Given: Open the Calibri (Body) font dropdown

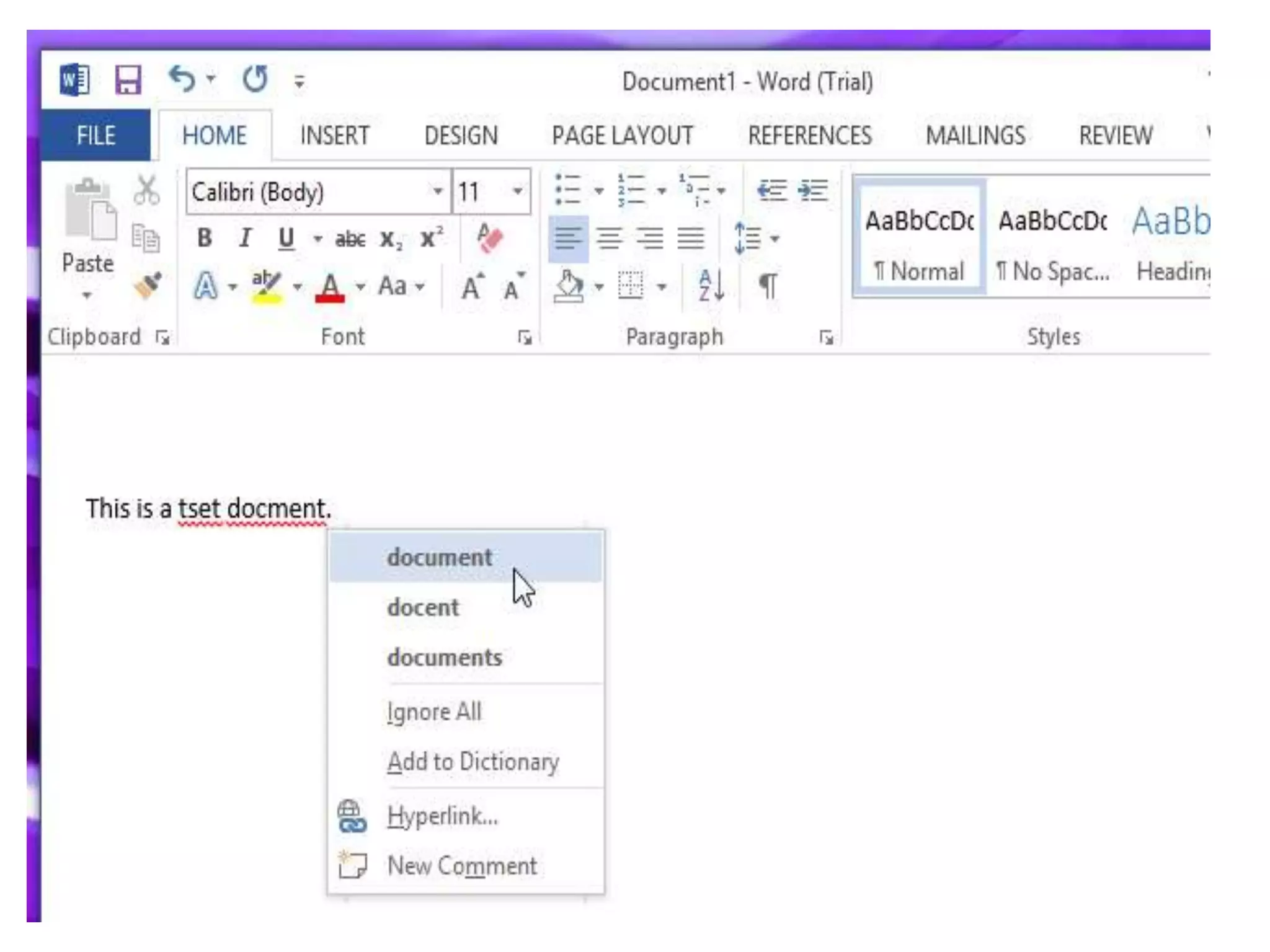Looking at the screenshot, I should click(x=438, y=191).
